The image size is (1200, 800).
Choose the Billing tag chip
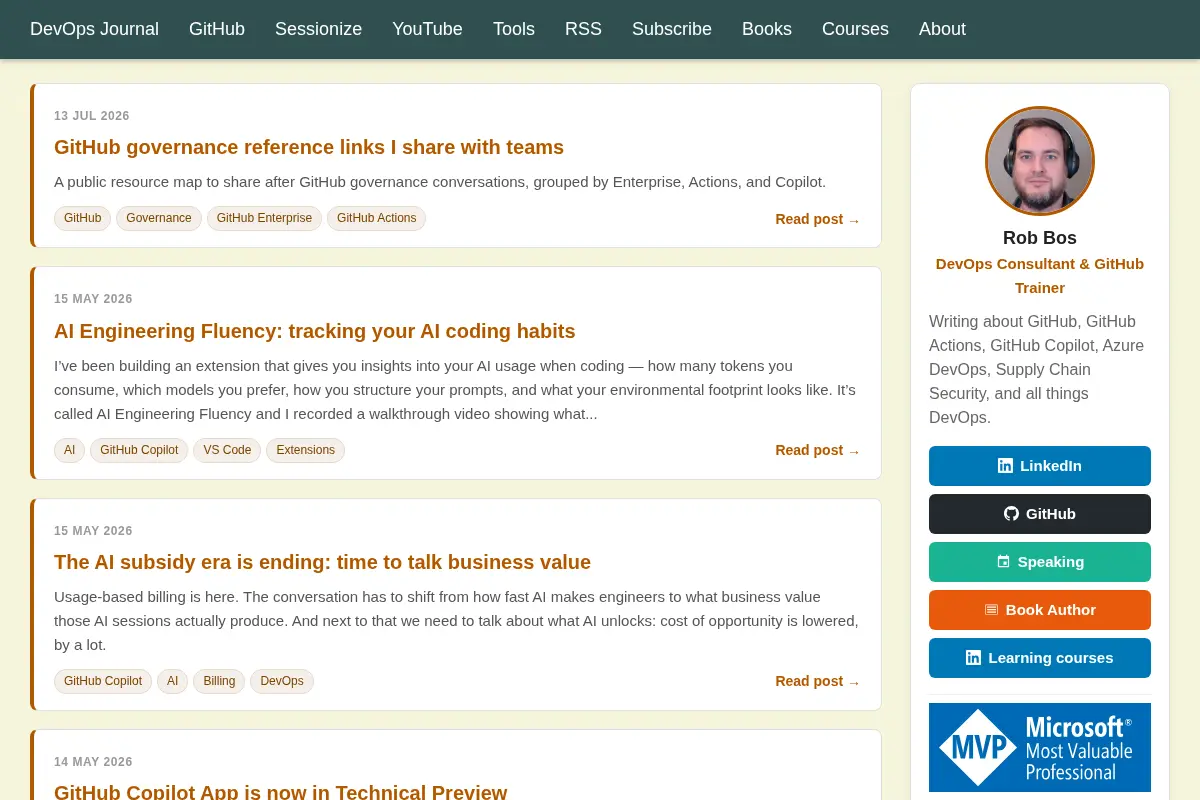click(x=219, y=681)
